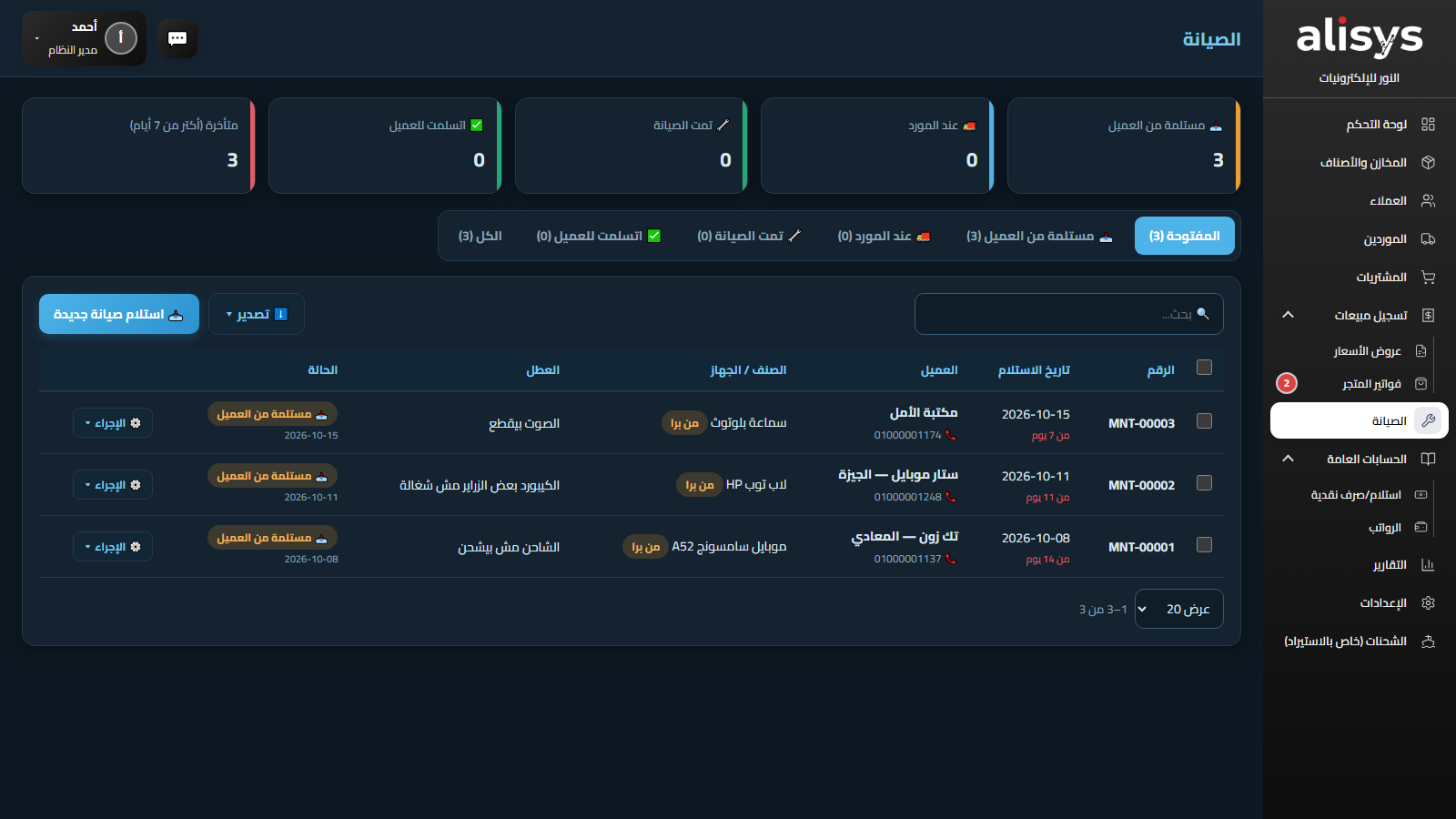
Task: Click the magnifier icon in search box
Action: [x=1203, y=314]
